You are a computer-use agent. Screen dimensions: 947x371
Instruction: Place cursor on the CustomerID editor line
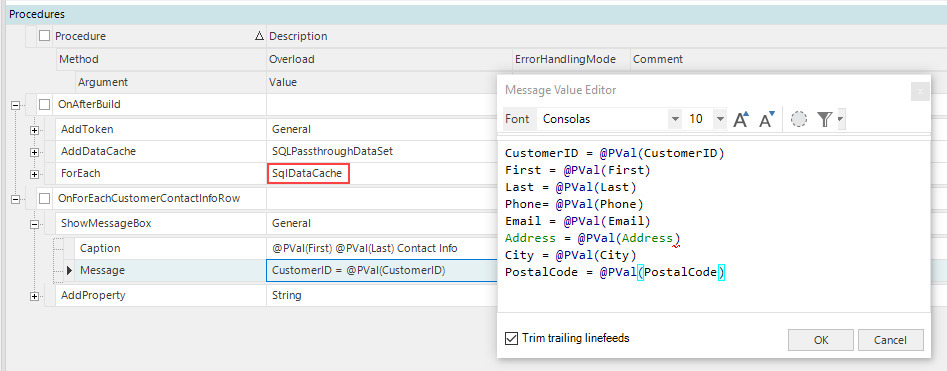point(614,153)
